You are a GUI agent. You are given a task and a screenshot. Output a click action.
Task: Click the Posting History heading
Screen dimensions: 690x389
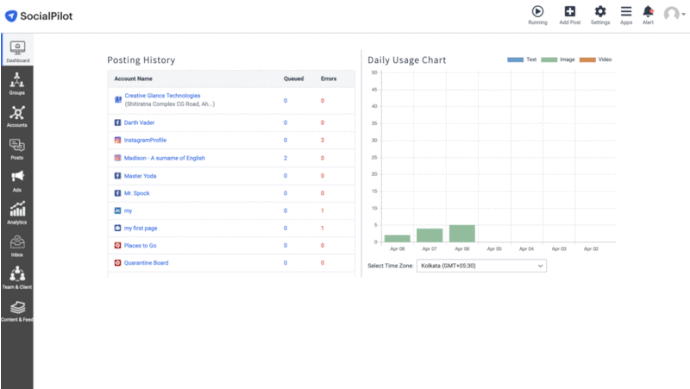[x=141, y=60]
